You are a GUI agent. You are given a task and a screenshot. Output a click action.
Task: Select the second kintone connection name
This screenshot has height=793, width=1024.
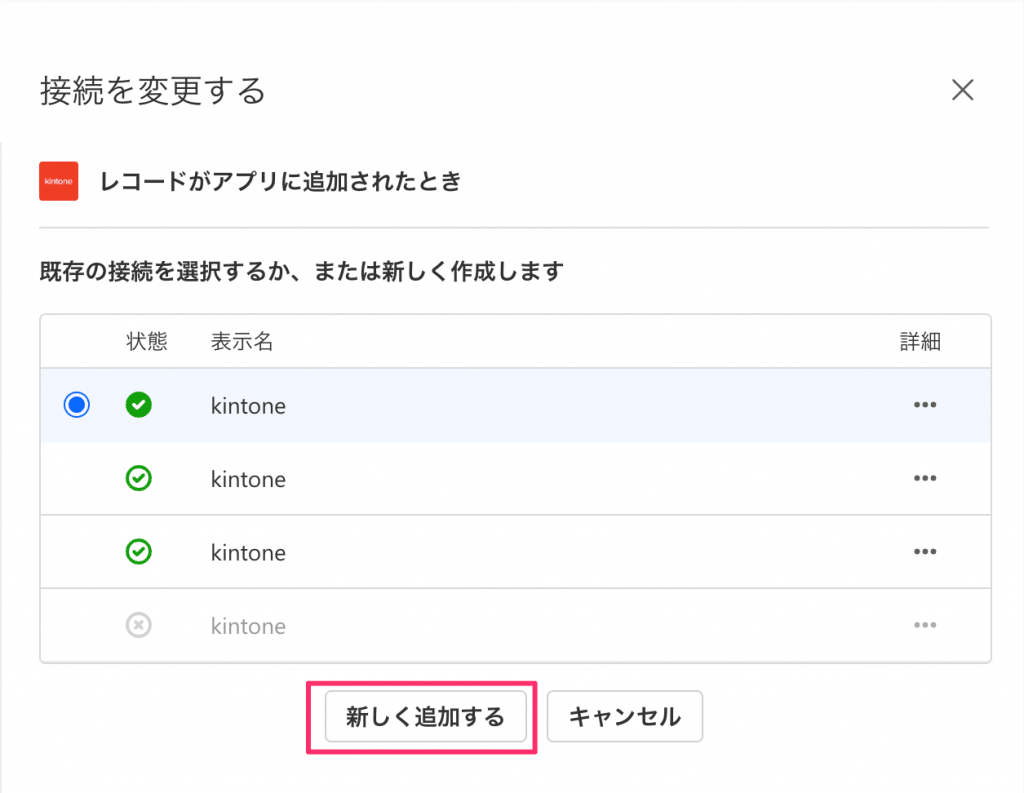(x=248, y=479)
